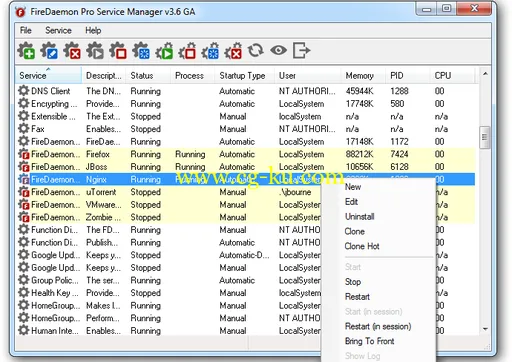Click the 88212K memory value
This screenshot has height=362, width=512.
[360, 154]
